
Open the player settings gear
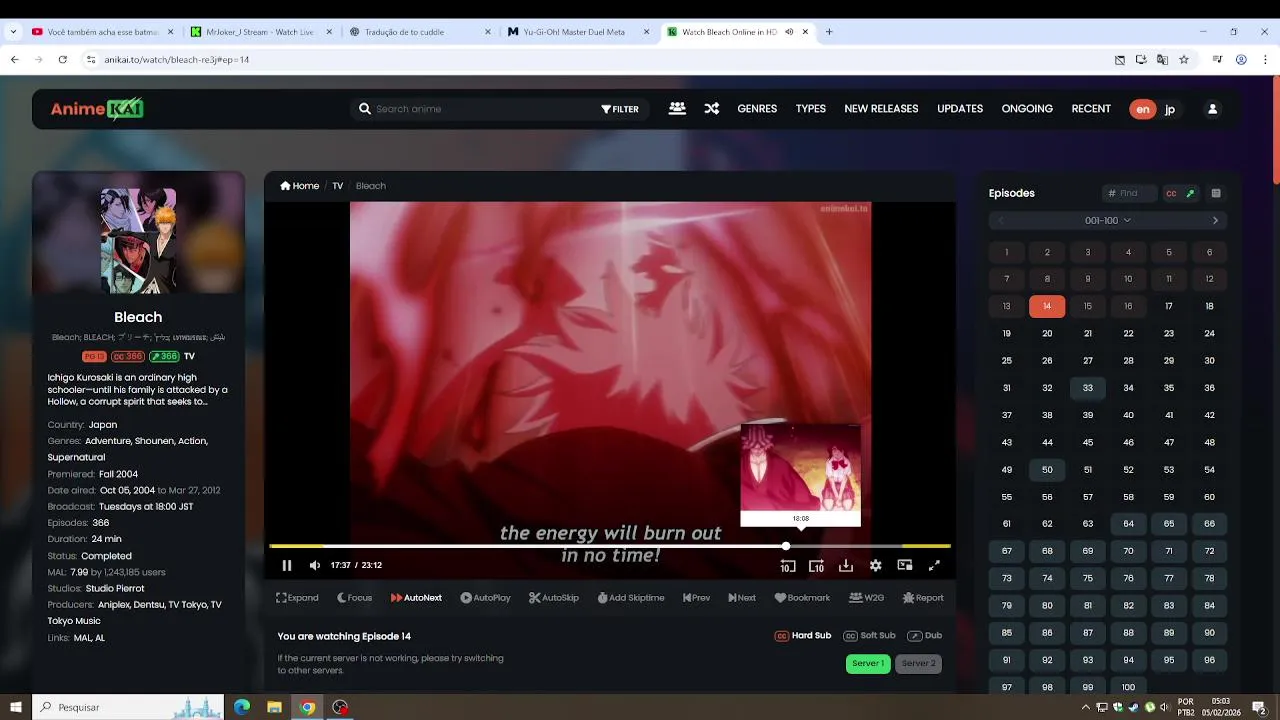coord(876,566)
